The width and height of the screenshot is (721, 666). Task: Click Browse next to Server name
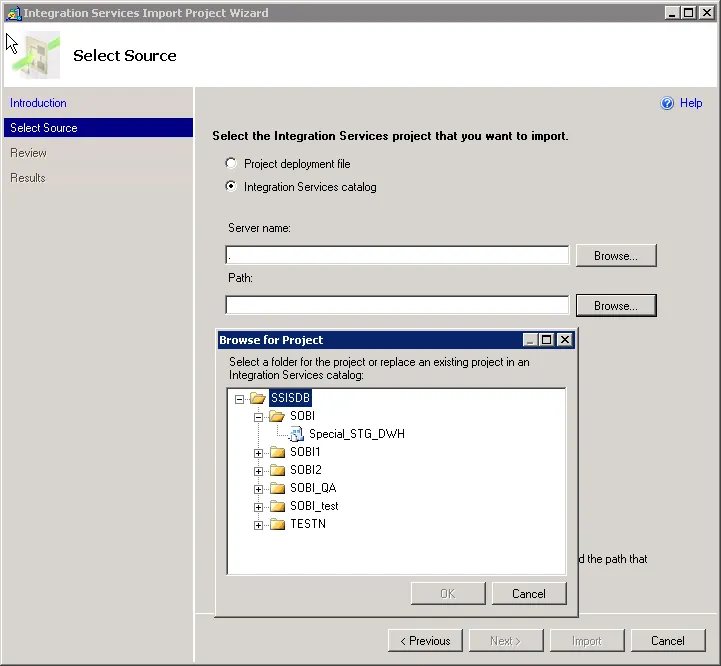pyautogui.click(x=616, y=256)
